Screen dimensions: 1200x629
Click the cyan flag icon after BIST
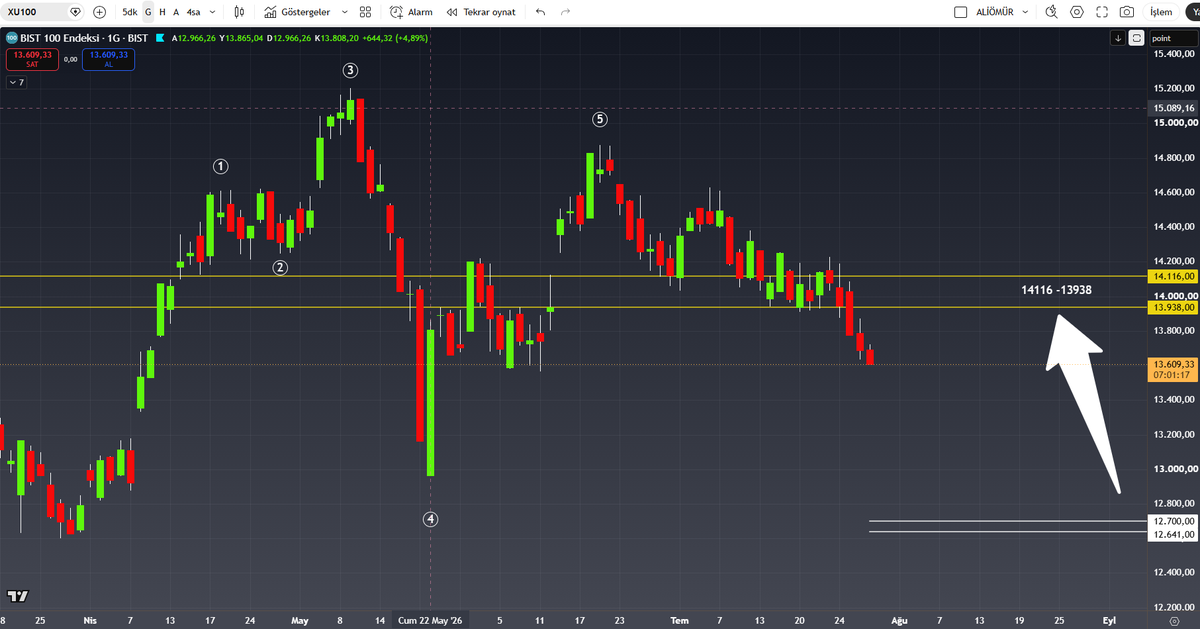tap(160, 38)
